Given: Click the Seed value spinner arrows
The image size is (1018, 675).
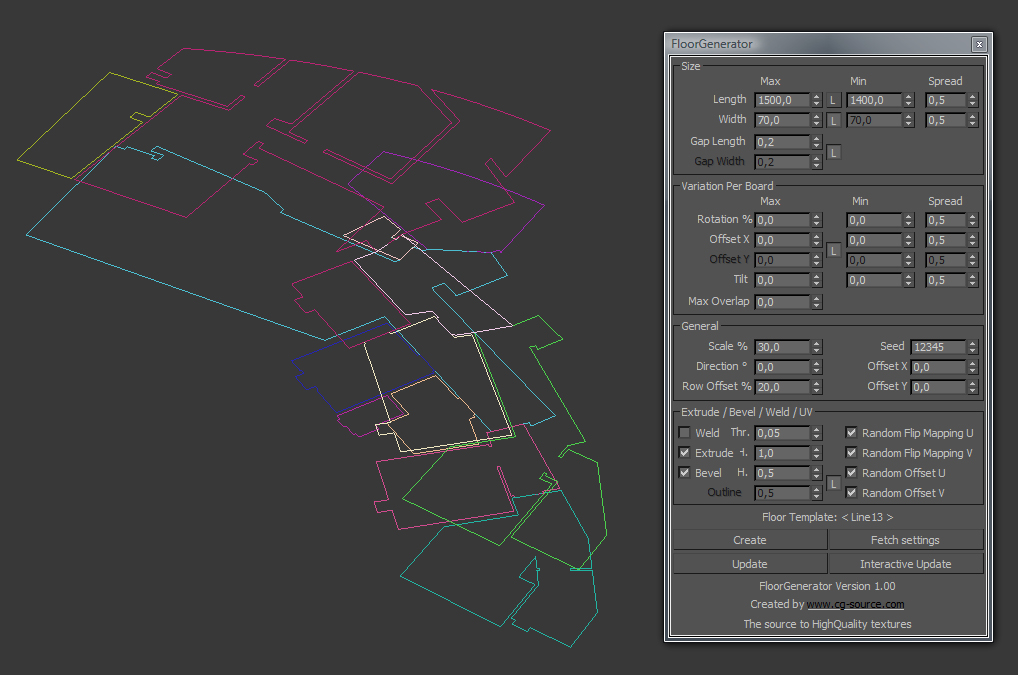Looking at the screenshot, I should click(x=973, y=347).
